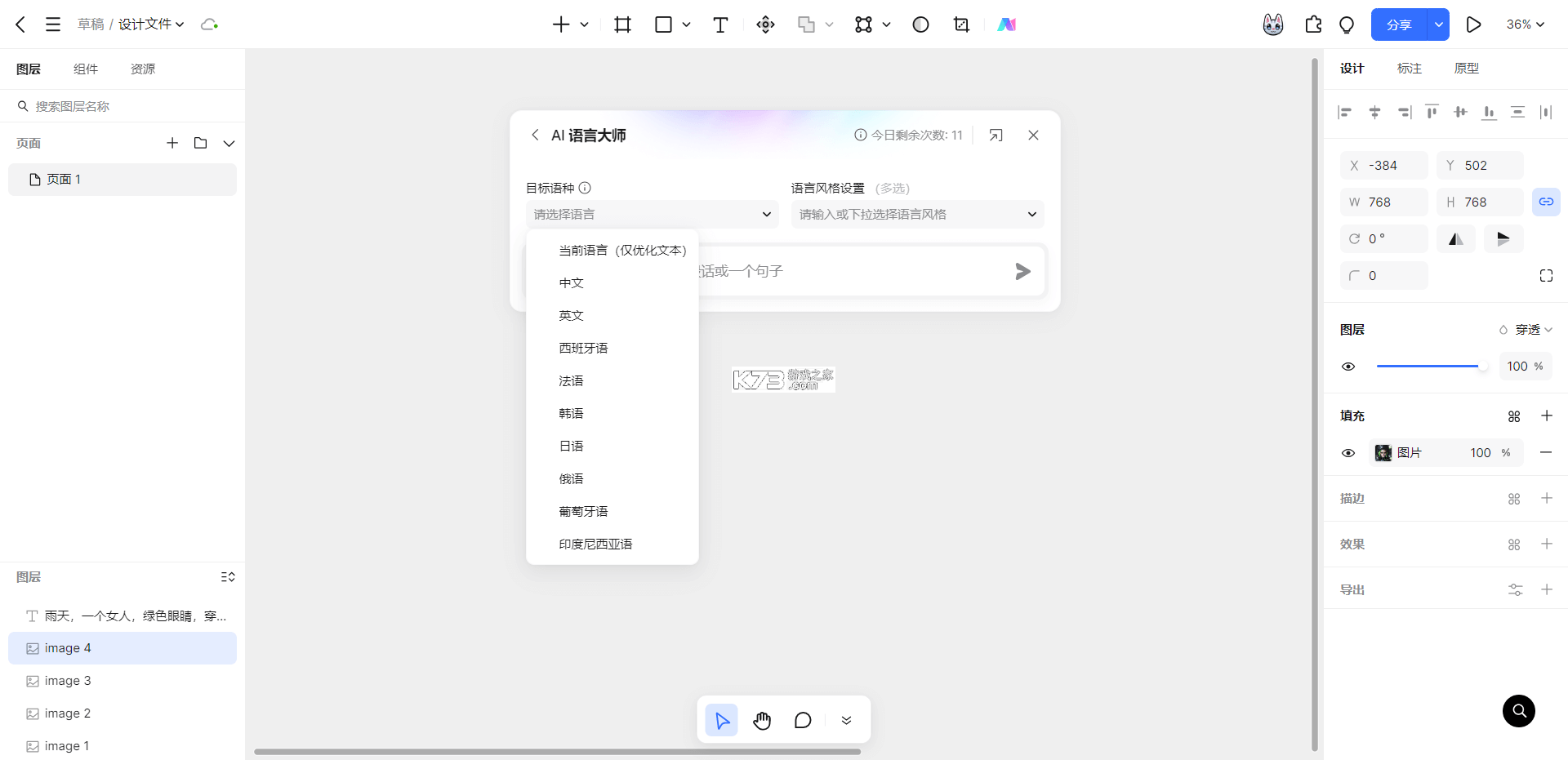Toggle independent corner radius icon
This screenshot has width=1568, height=760.
tap(1546, 276)
